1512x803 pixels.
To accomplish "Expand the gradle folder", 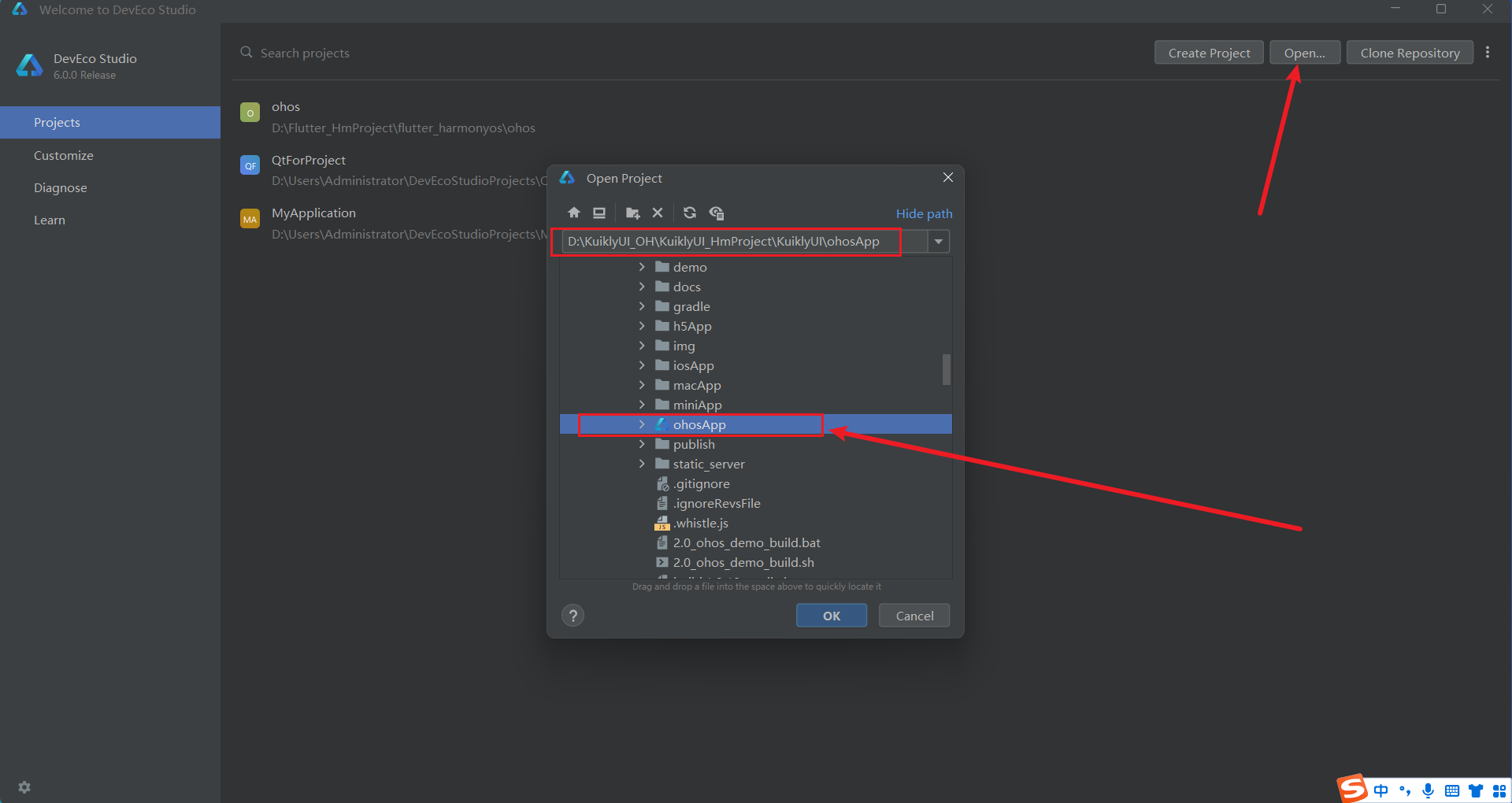I will click(x=642, y=306).
